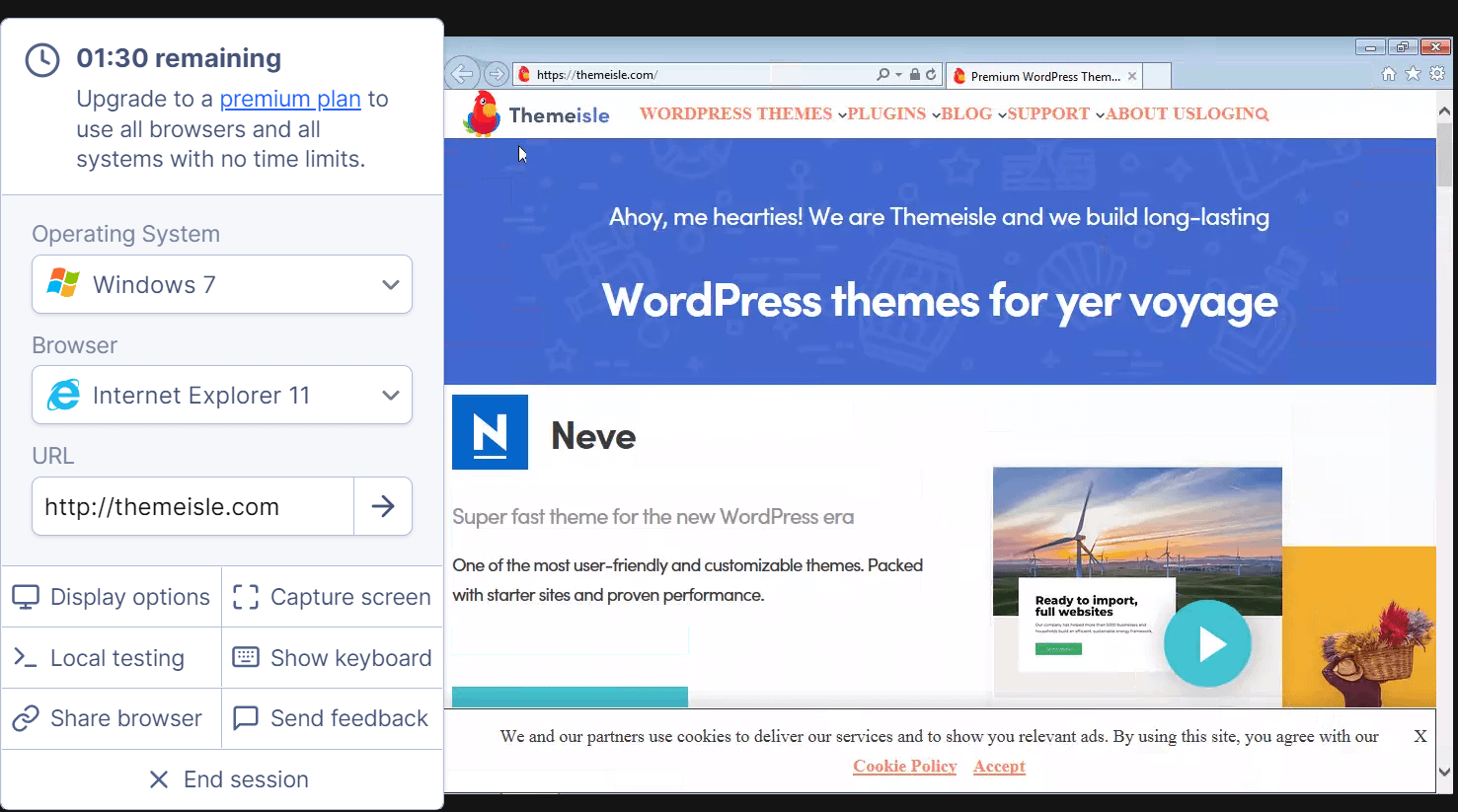The height and width of the screenshot is (812, 1458).
Task: Click Show keyboard
Action: 333,658
